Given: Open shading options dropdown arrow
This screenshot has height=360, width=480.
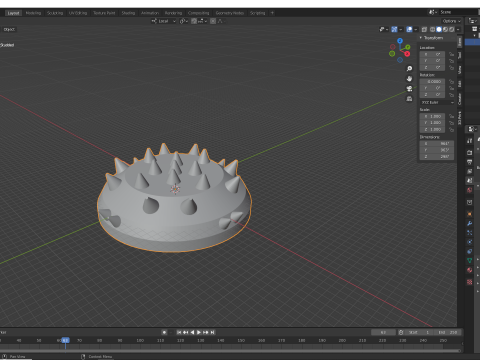Looking at the screenshot, I should 458,29.
